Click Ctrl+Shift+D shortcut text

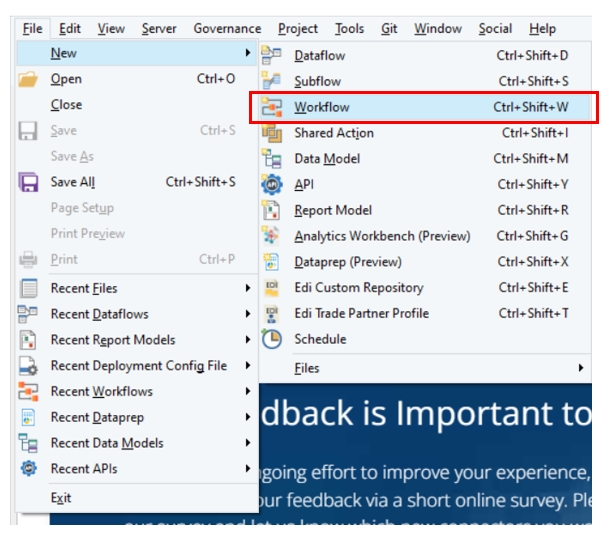pos(532,56)
